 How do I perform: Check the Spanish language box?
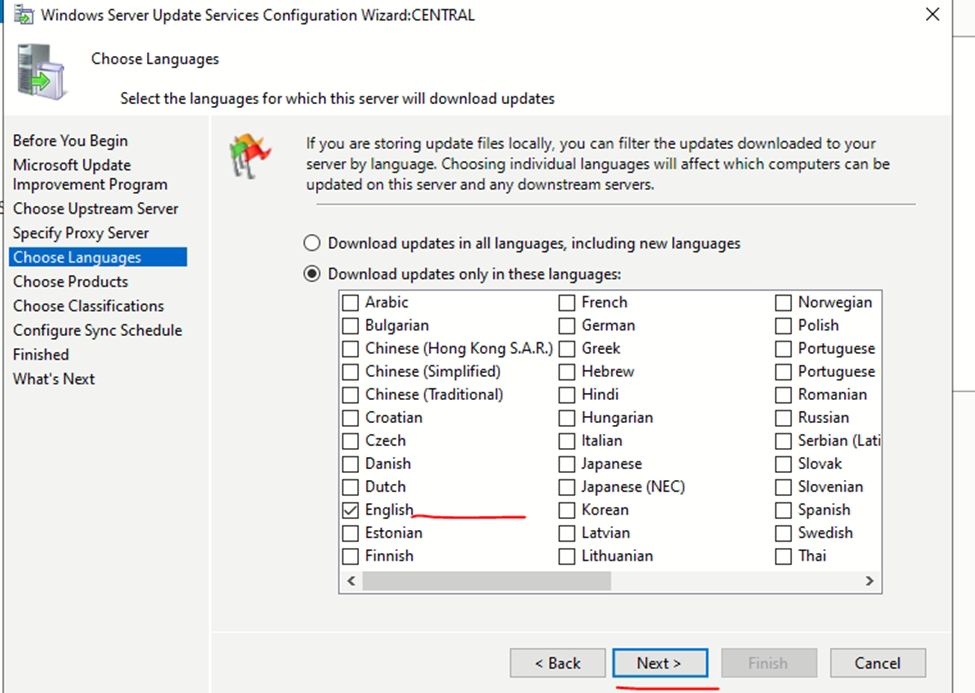(x=784, y=510)
